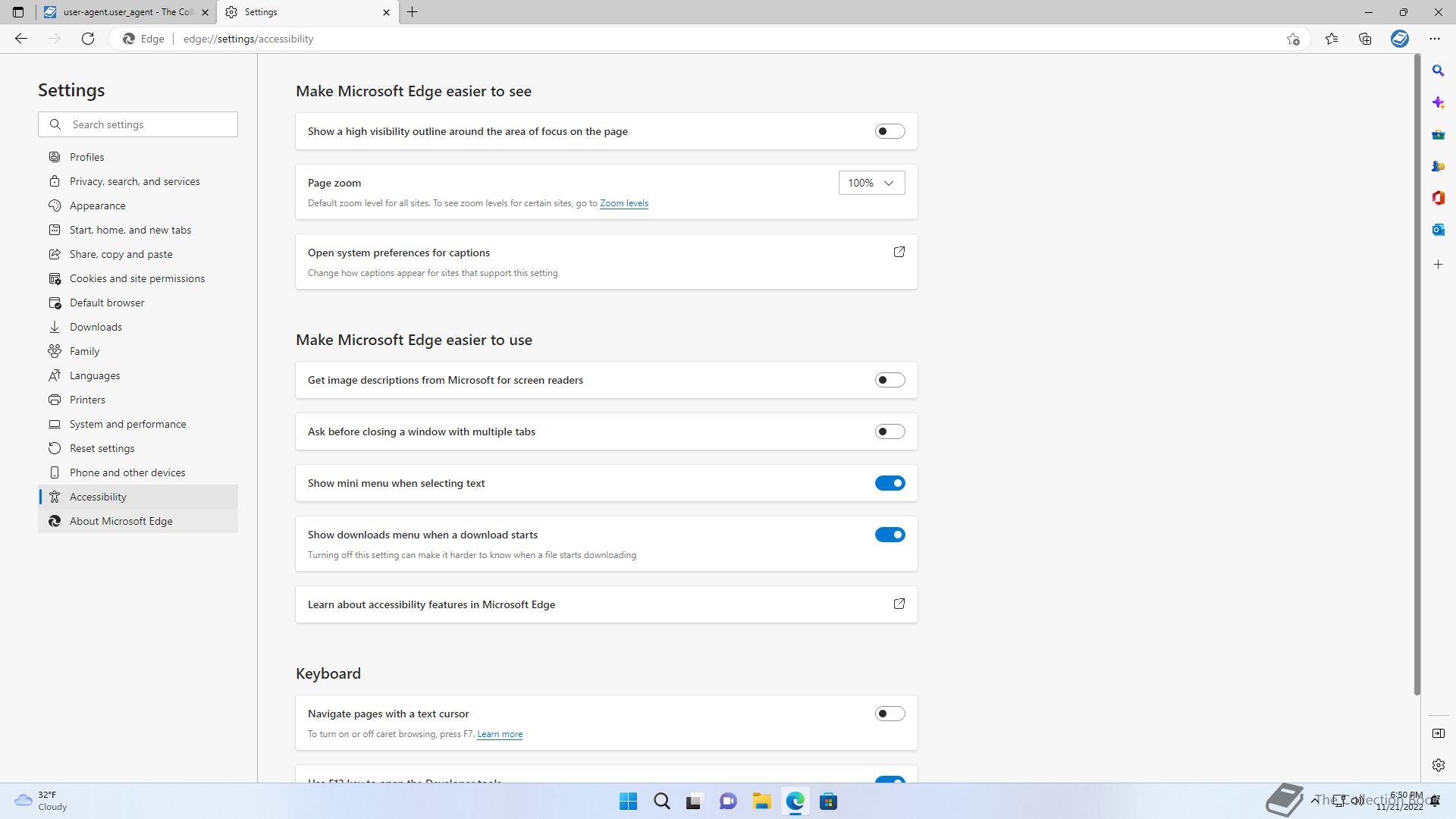
Task: Open the Page zoom 100% dropdown
Action: [x=871, y=183]
